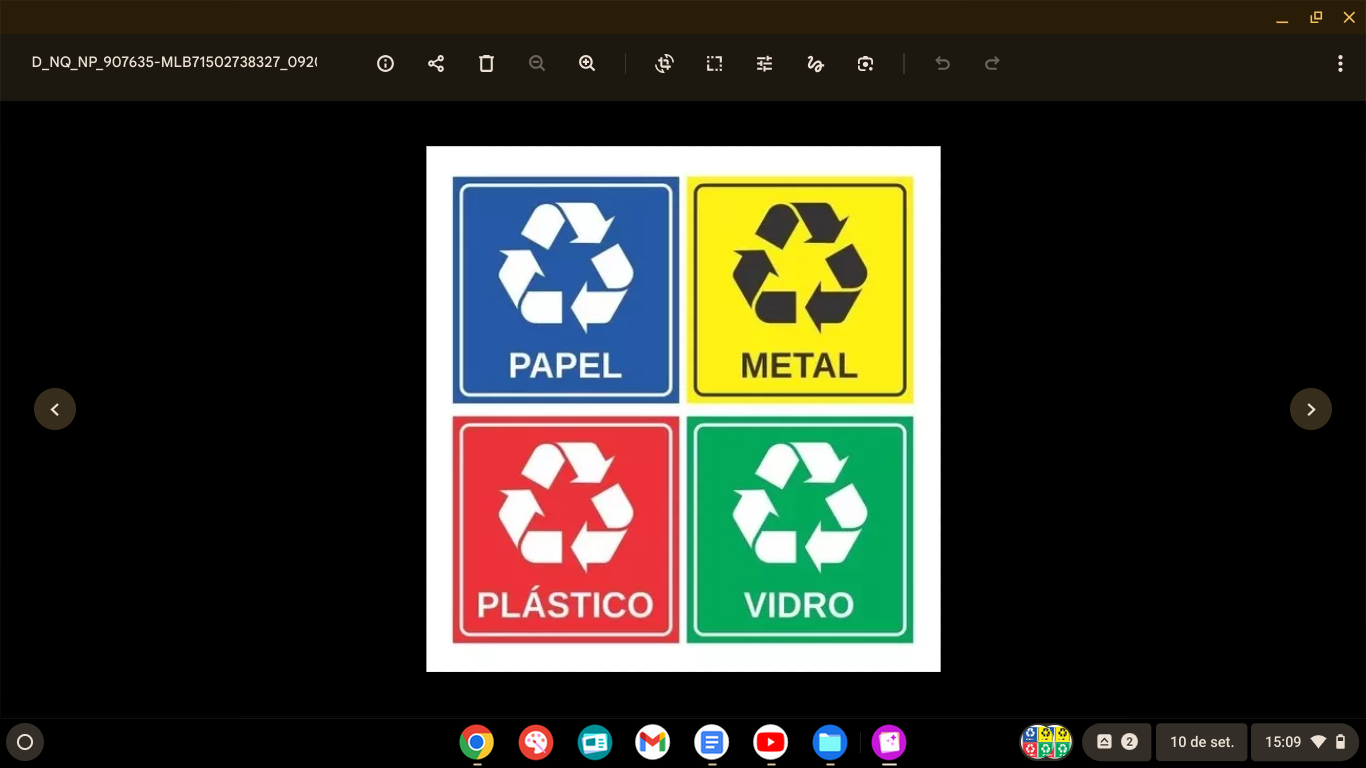The image size is (1366, 768).
Task: Delete the image with the trash icon
Action: click(x=486, y=64)
